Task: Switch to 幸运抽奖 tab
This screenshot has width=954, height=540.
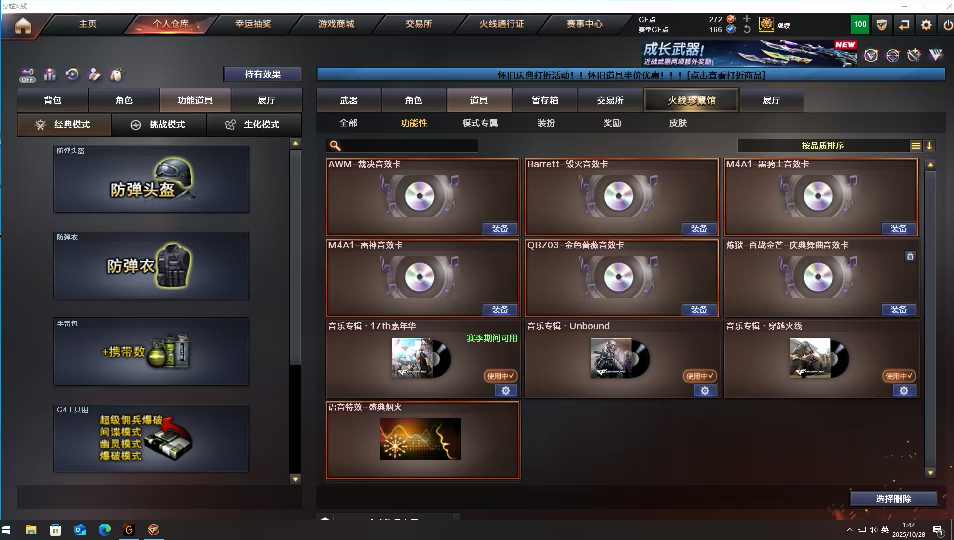Action: pyautogui.click(x=253, y=24)
